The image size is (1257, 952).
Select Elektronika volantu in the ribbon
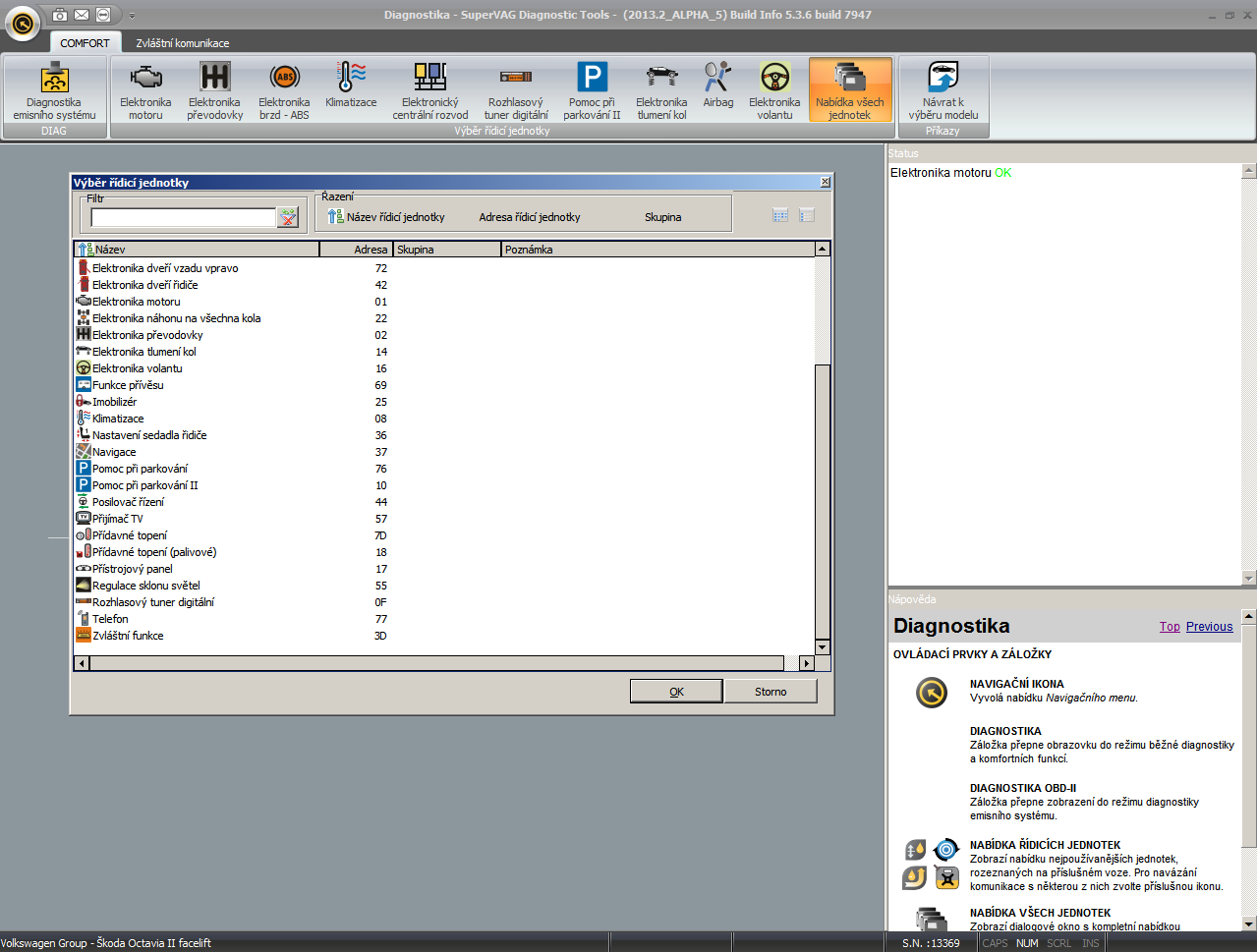pos(774,89)
